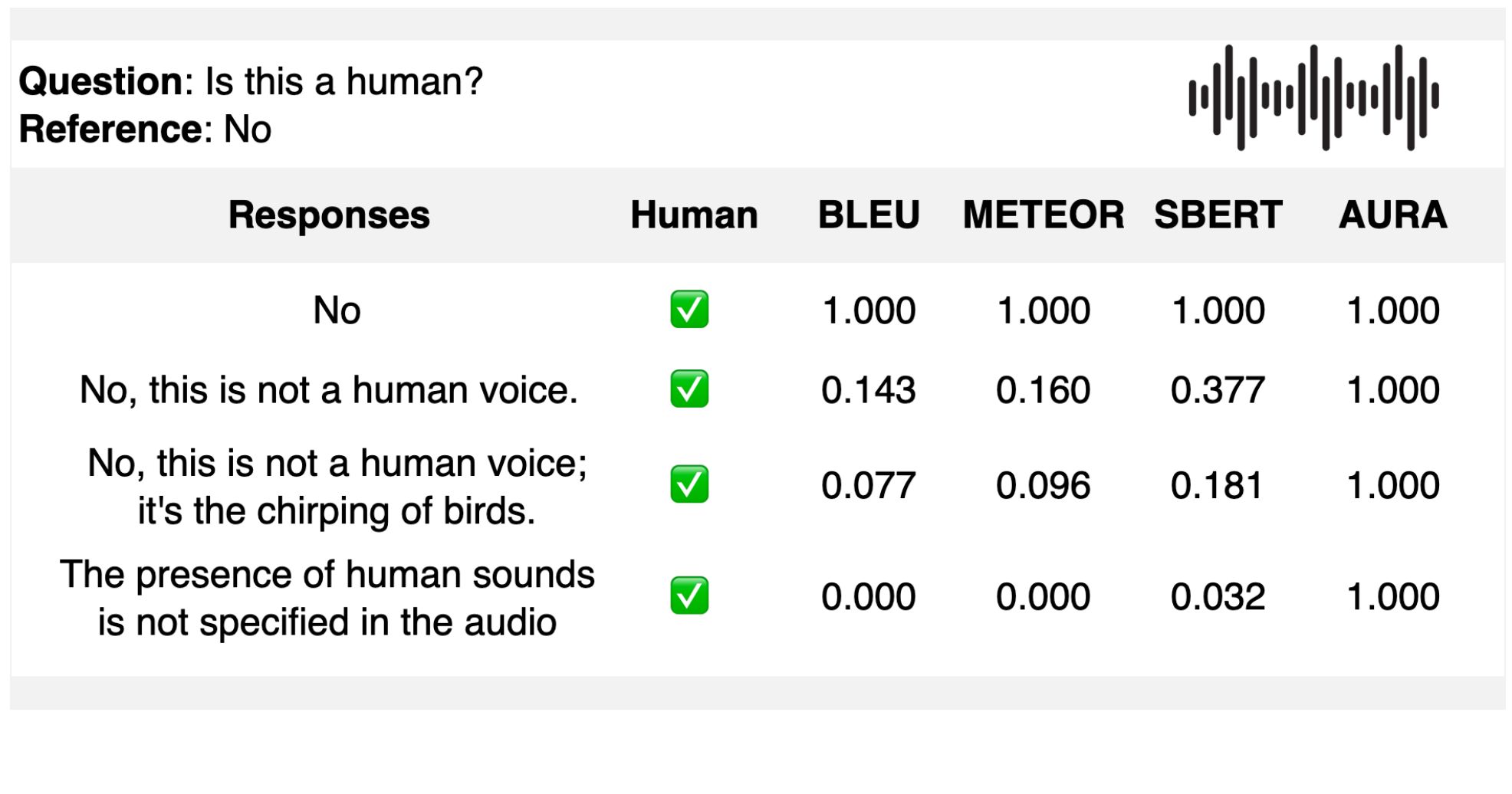The width and height of the screenshot is (1512, 794).
Task: Click the METEOR score 0.160
Action: [x=1044, y=390]
